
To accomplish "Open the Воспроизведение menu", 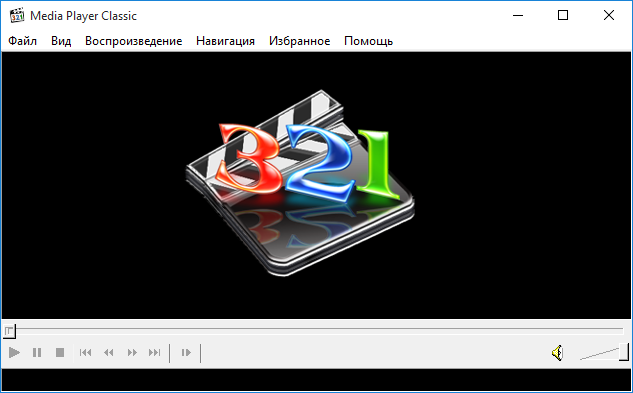I will [x=134, y=41].
